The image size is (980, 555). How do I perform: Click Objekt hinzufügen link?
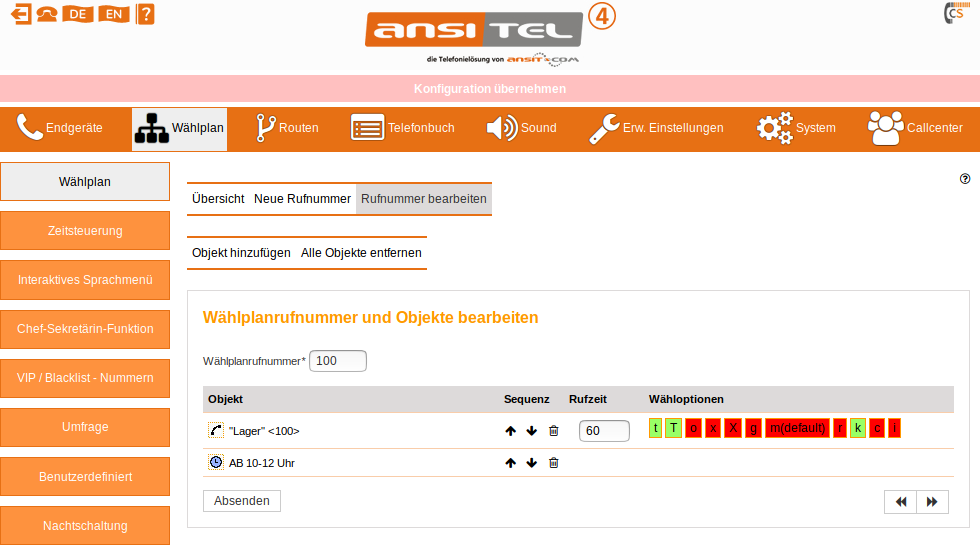click(x=241, y=253)
